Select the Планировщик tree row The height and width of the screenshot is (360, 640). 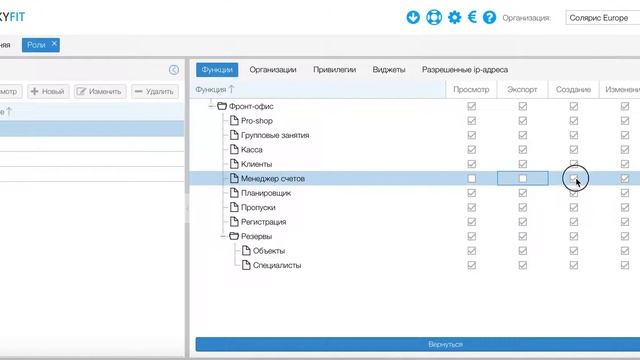coord(415,193)
